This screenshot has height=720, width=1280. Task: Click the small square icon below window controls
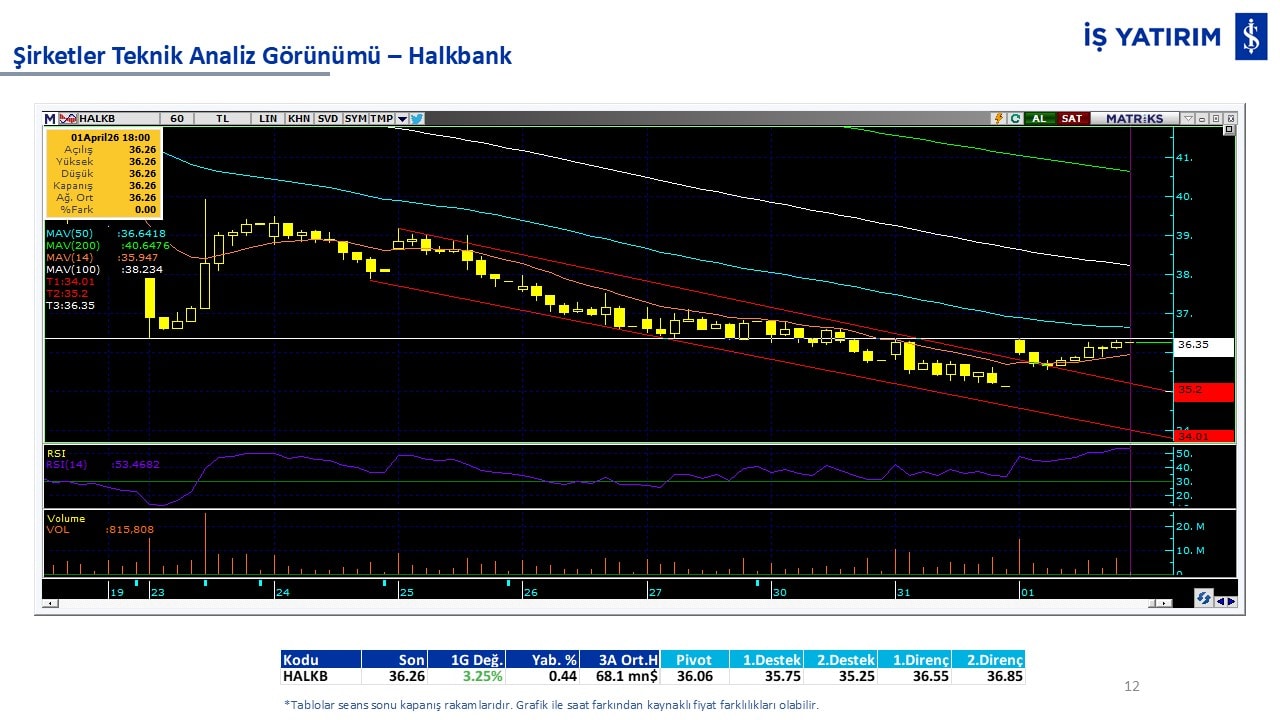(x=1229, y=130)
